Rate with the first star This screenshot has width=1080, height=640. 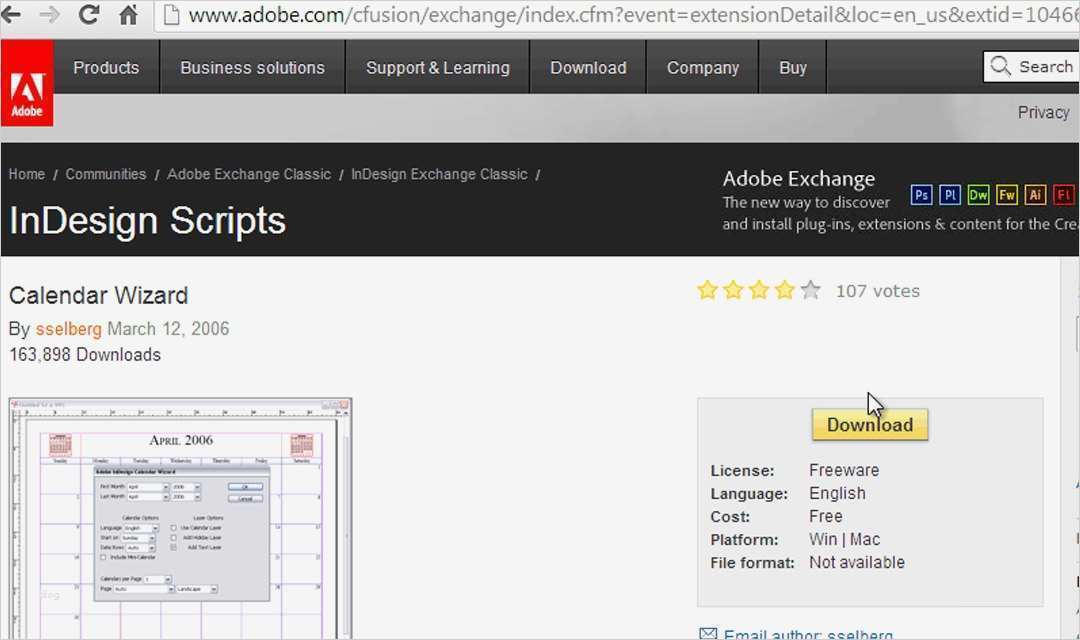707,290
